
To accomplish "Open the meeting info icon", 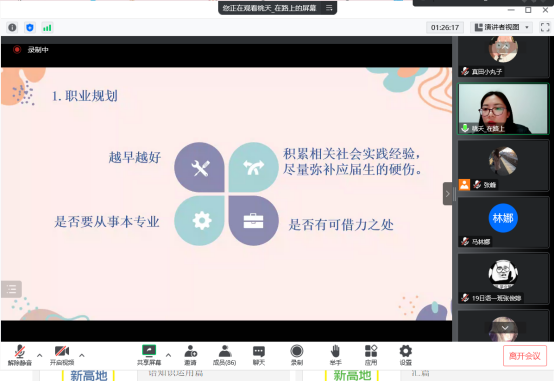I will pos(12,27).
